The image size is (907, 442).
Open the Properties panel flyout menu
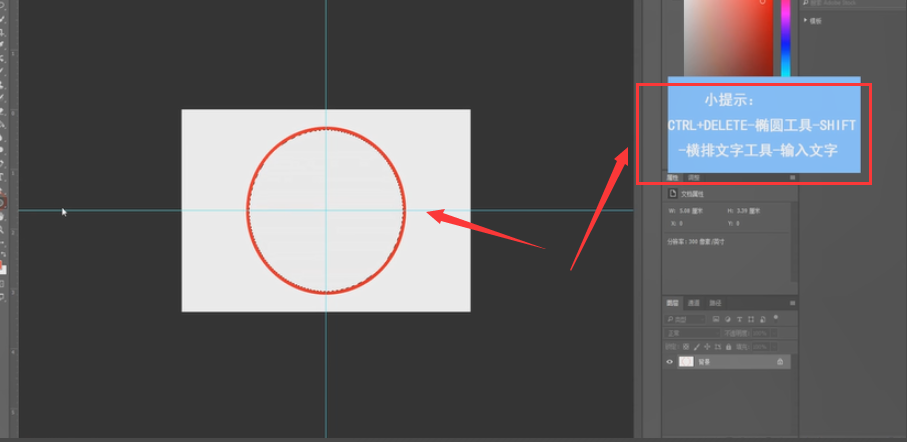(x=792, y=178)
